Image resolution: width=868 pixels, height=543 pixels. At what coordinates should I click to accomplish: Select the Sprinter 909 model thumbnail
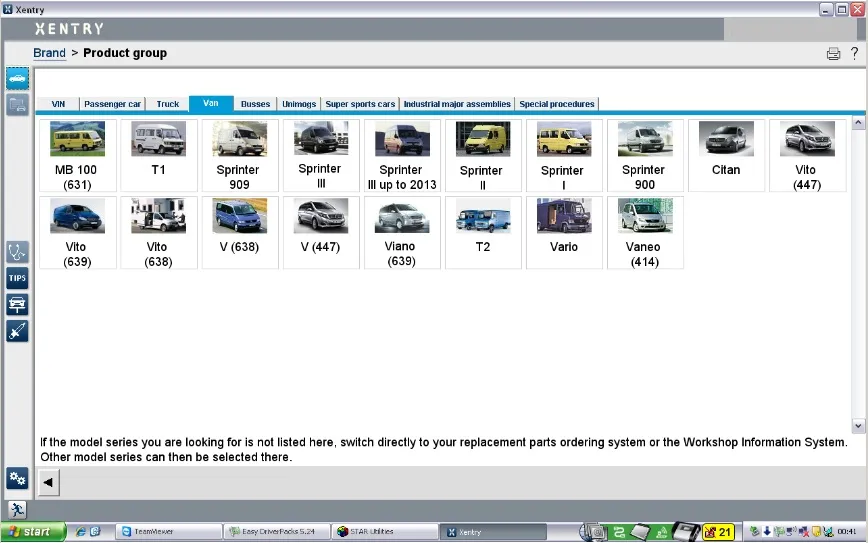(x=239, y=156)
